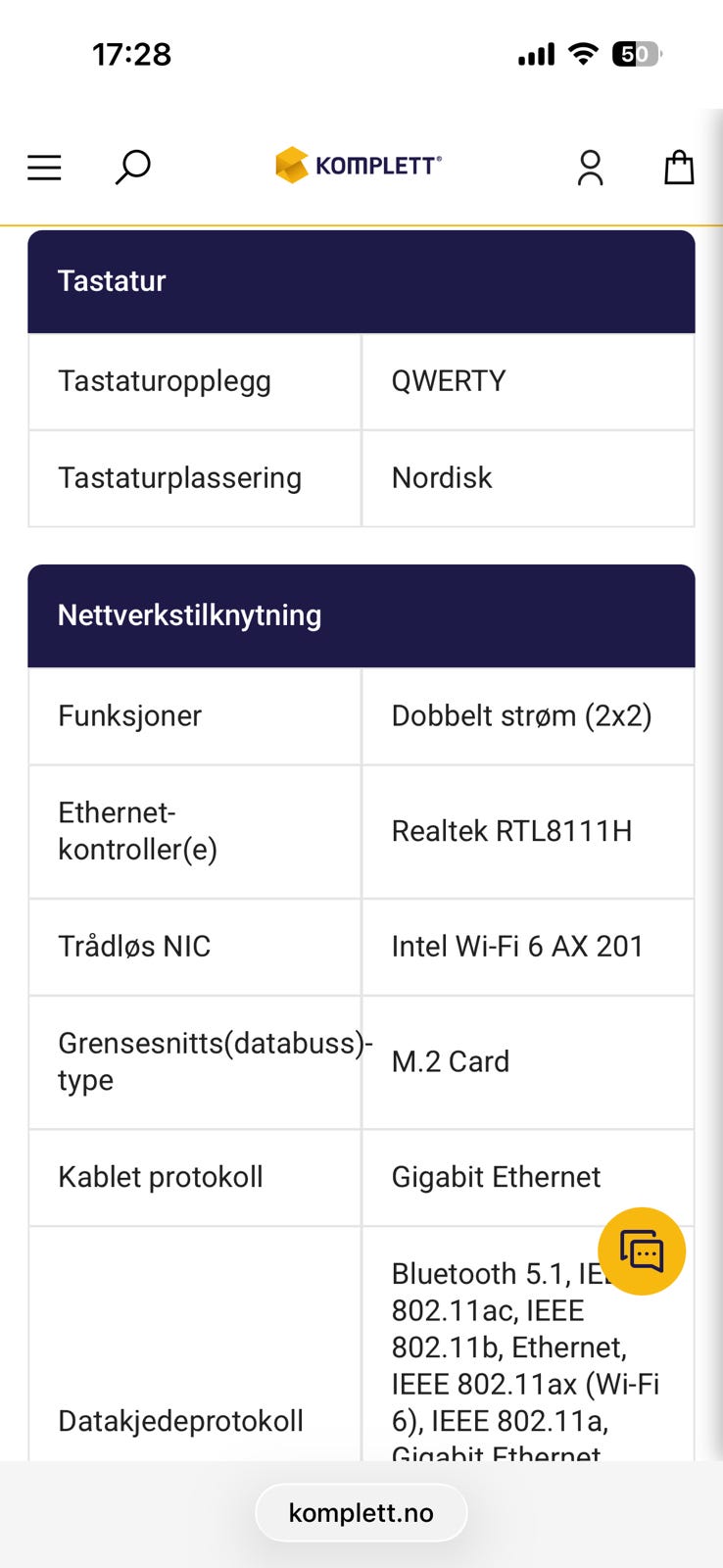Open the shopping bag cart
This screenshot has width=723, height=1568.
[x=679, y=168]
